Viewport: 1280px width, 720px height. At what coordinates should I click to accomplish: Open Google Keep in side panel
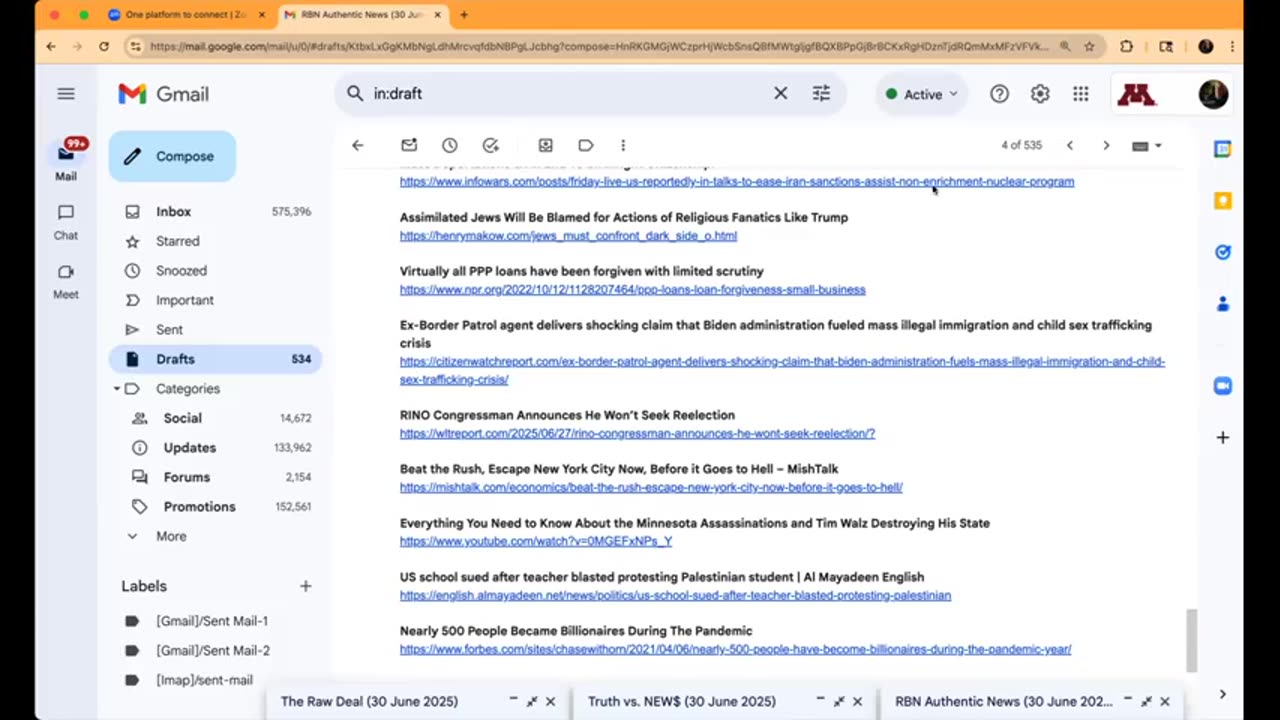pos(1222,200)
